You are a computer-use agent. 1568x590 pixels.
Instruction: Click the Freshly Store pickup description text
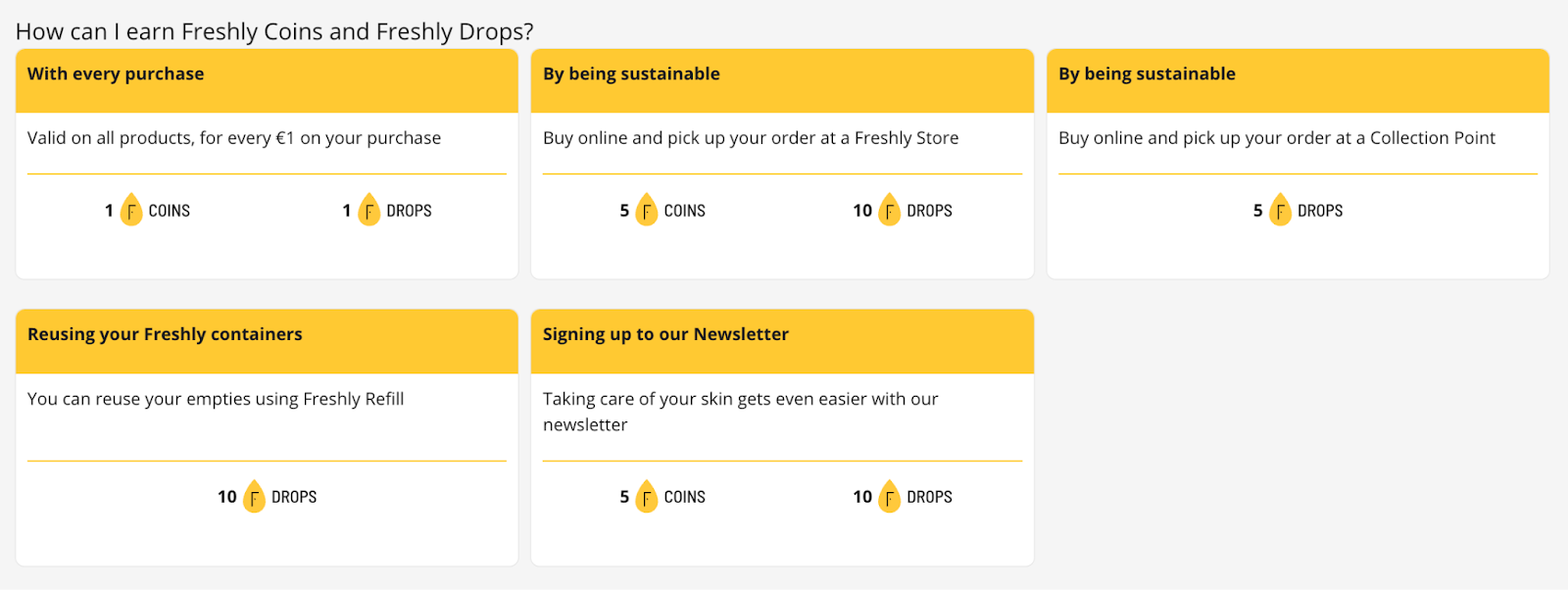point(751,138)
